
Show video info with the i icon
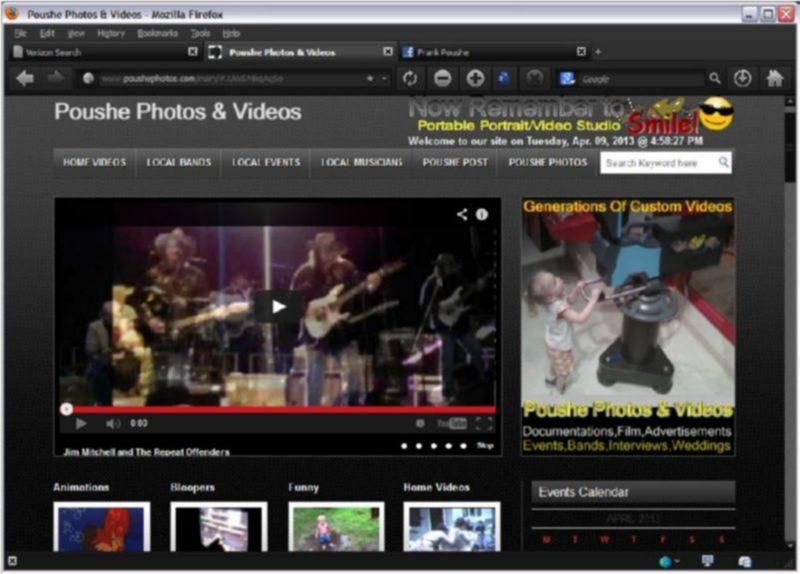point(482,214)
